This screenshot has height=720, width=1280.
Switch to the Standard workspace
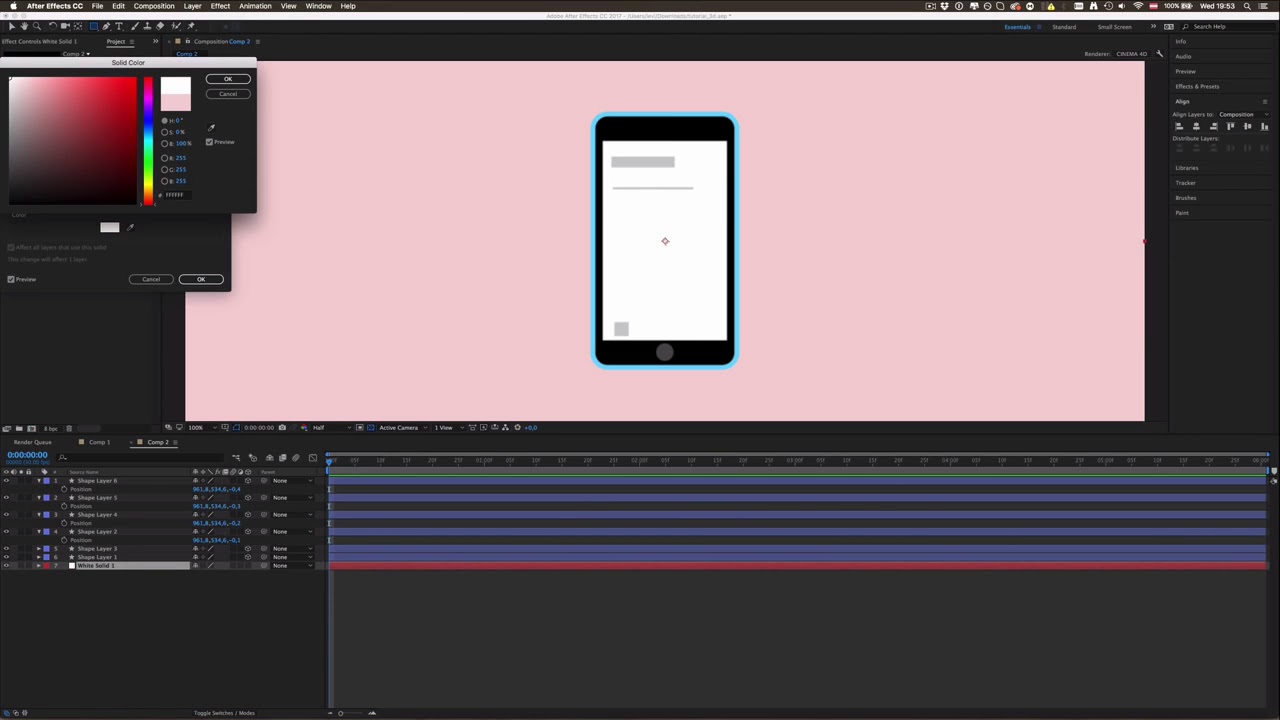click(1064, 27)
